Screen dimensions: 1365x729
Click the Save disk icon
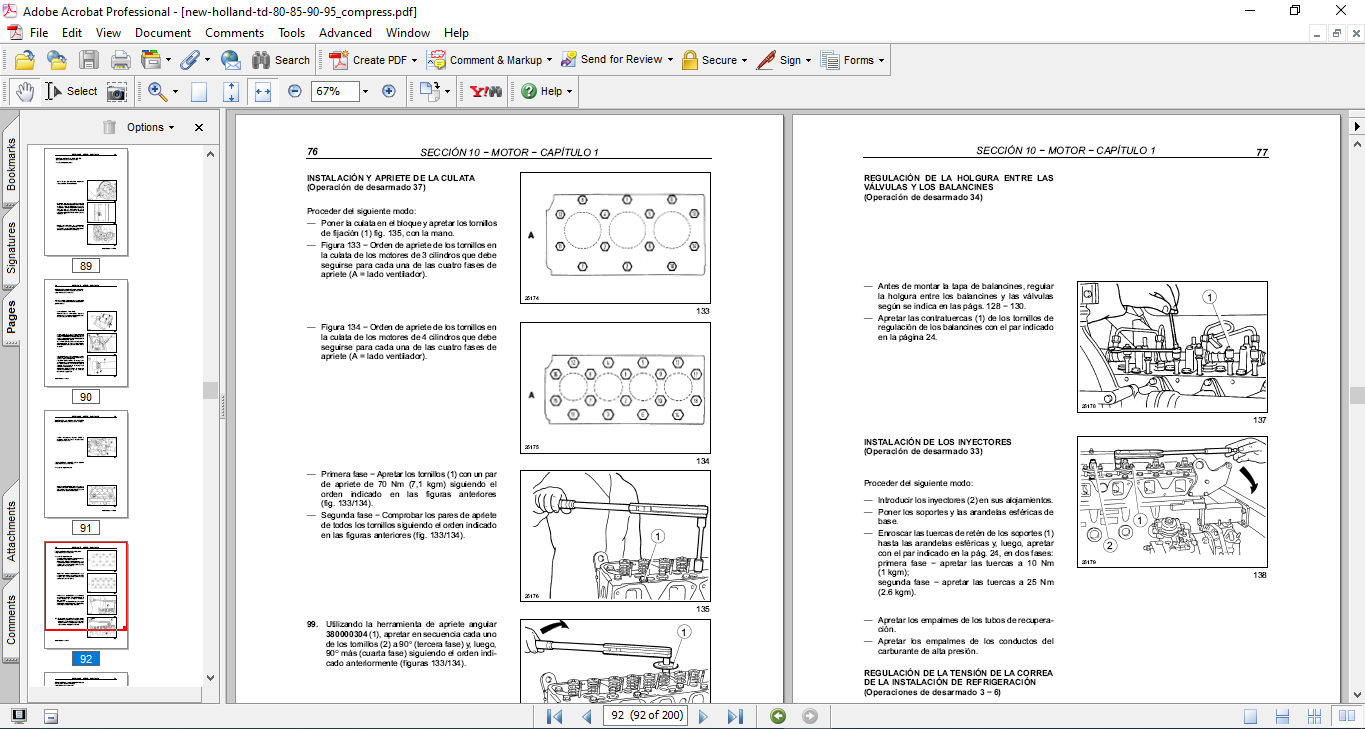tap(89, 60)
